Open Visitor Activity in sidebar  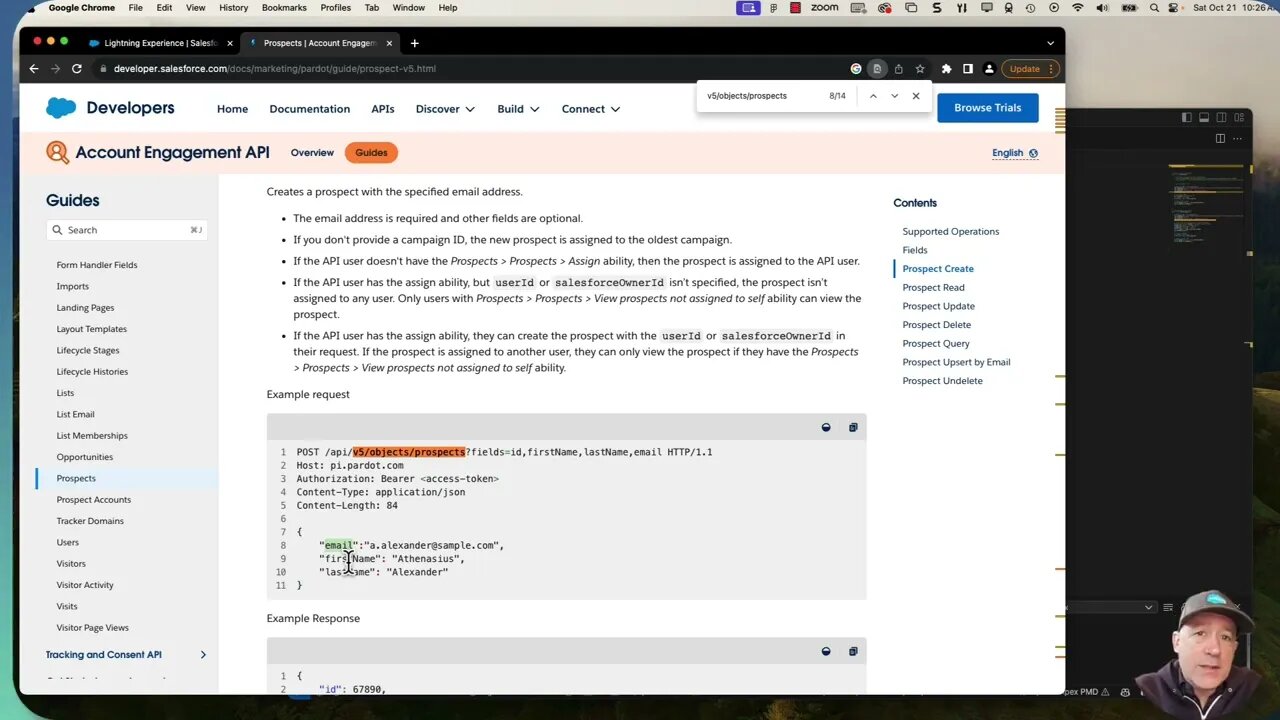[85, 585]
